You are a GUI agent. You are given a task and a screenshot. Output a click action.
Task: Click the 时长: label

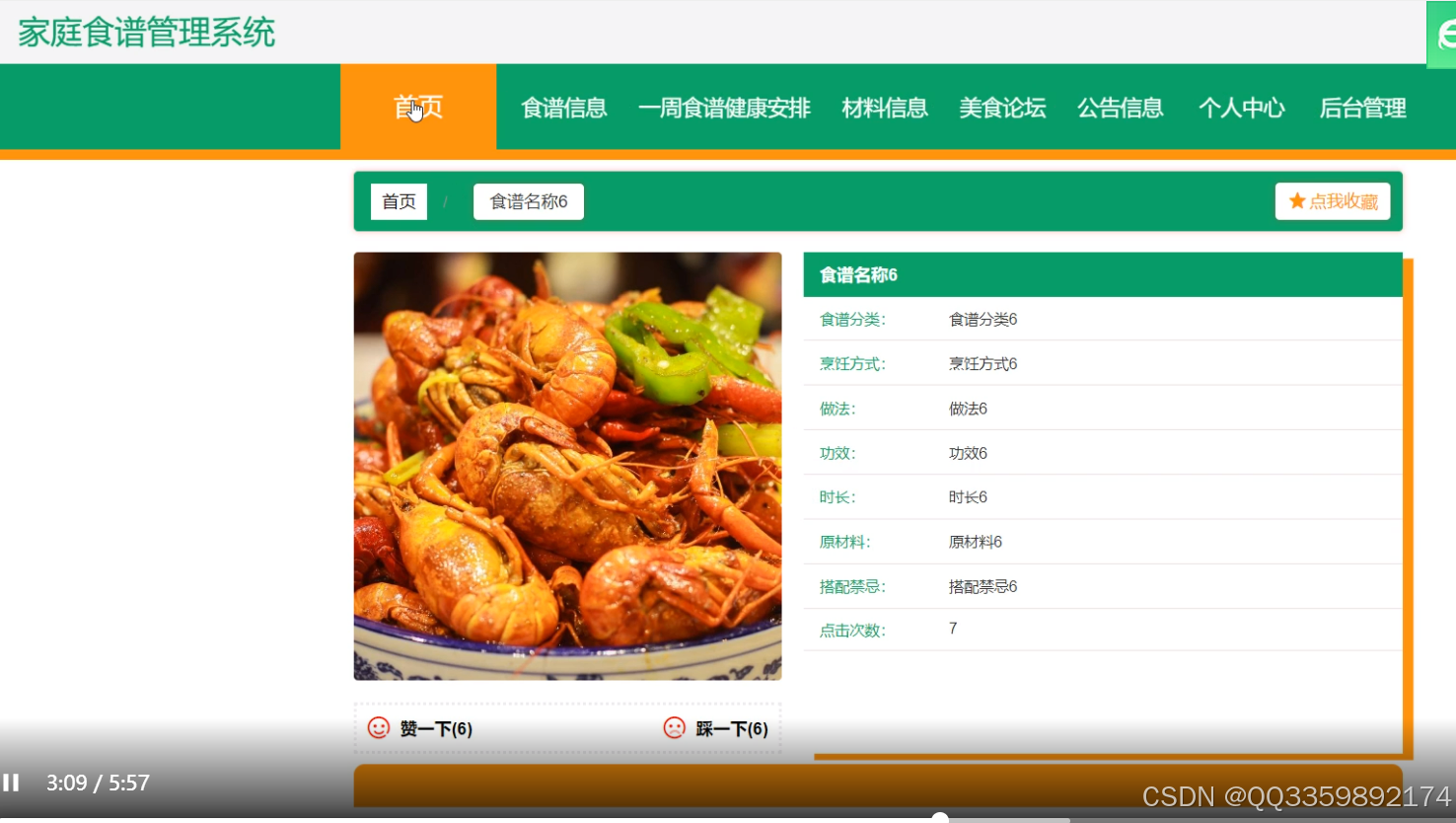(837, 497)
